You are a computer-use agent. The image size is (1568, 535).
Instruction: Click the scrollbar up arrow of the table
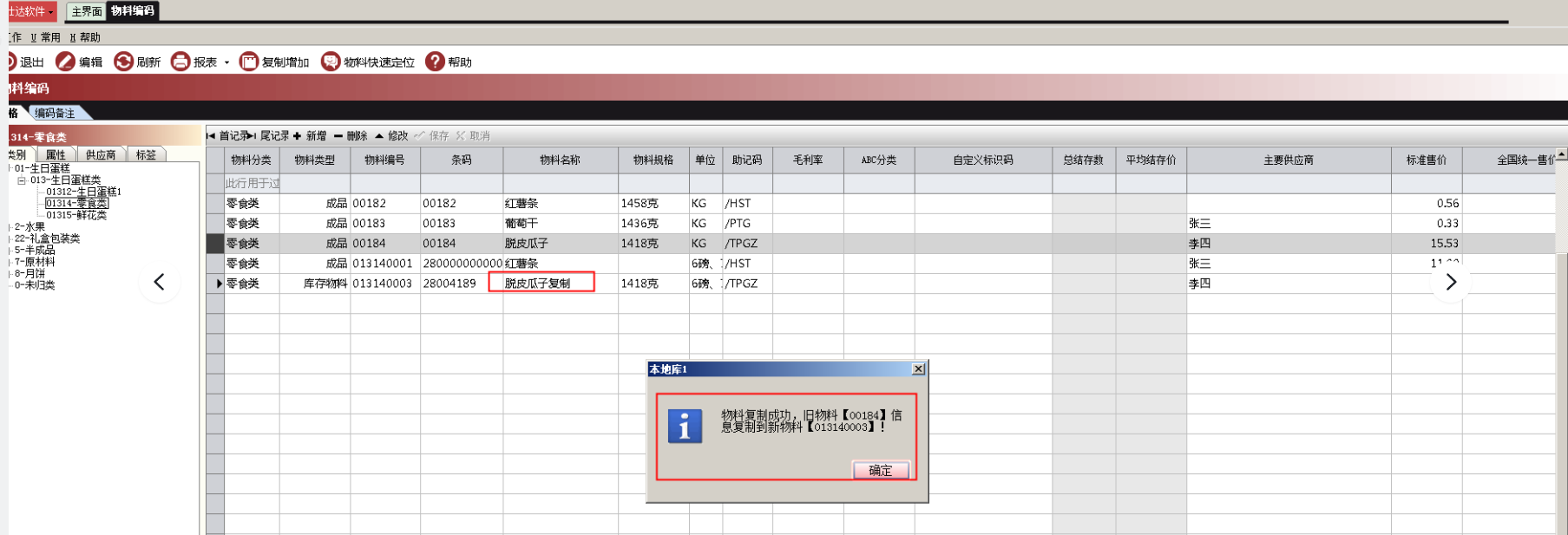(x=1561, y=154)
